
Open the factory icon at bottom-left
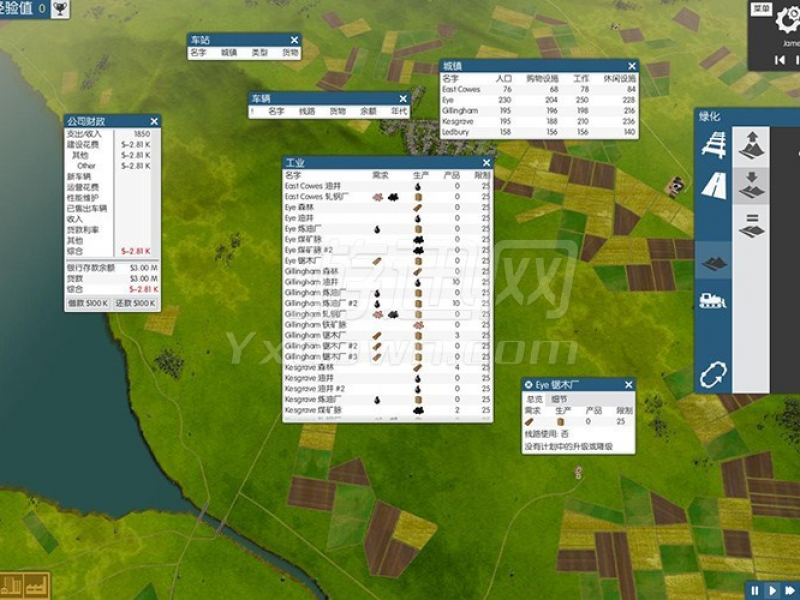(36, 585)
